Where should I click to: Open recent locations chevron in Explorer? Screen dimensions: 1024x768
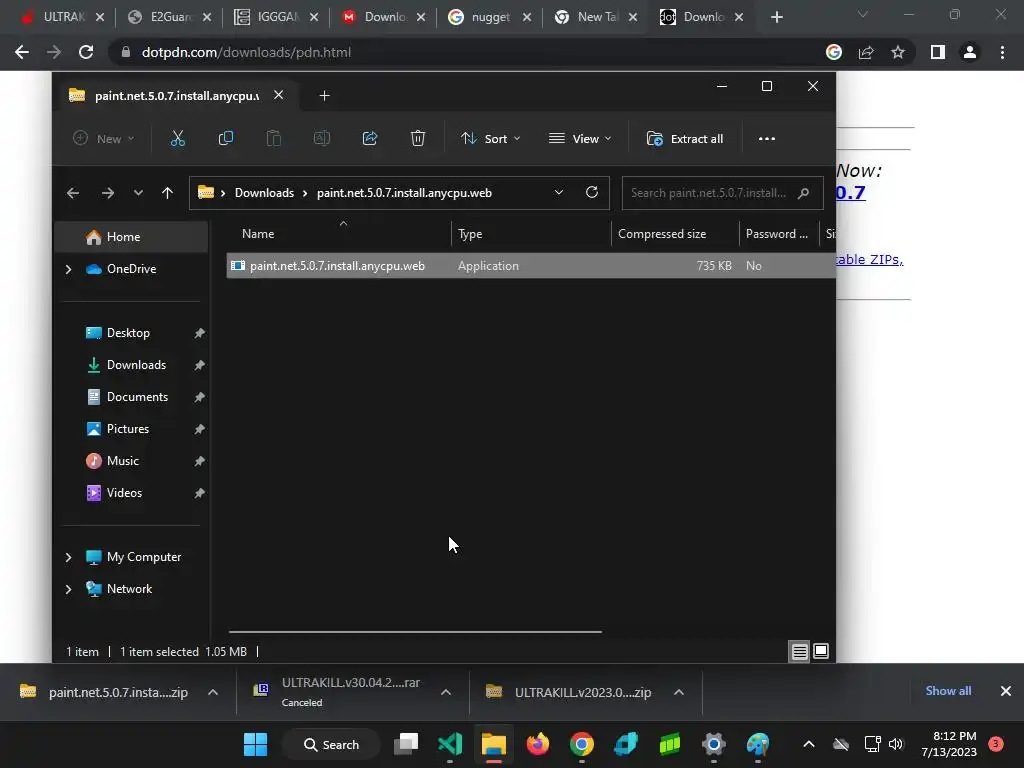[138, 193]
